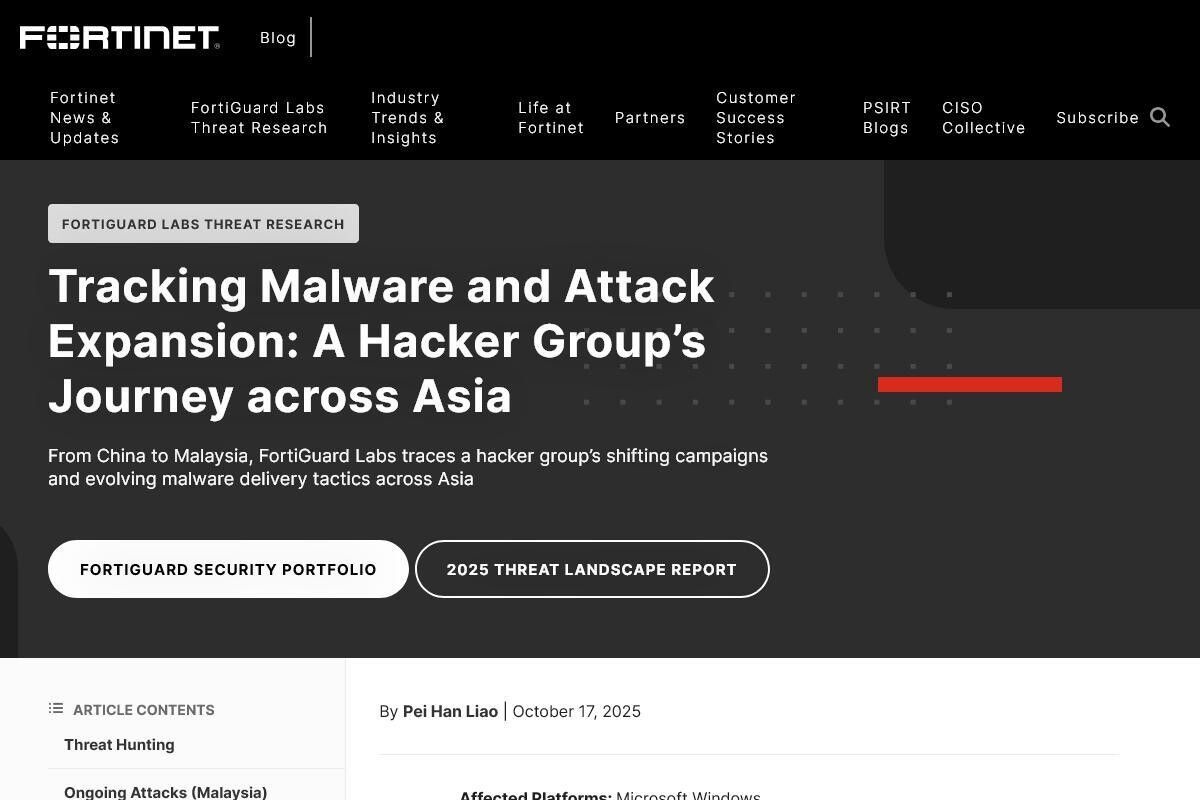Open 2025 Threat Landscape Report

tap(592, 569)
